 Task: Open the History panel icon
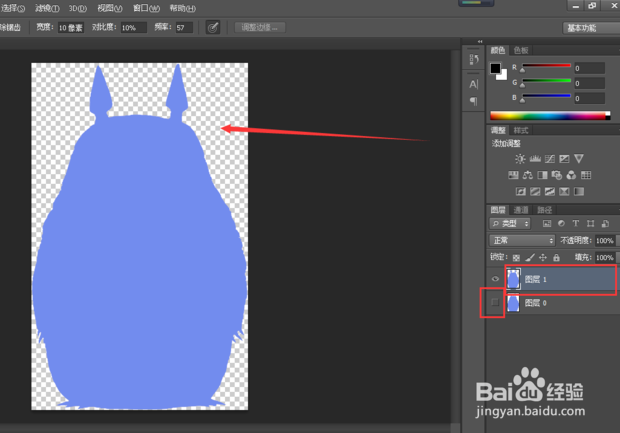(474, 59)
